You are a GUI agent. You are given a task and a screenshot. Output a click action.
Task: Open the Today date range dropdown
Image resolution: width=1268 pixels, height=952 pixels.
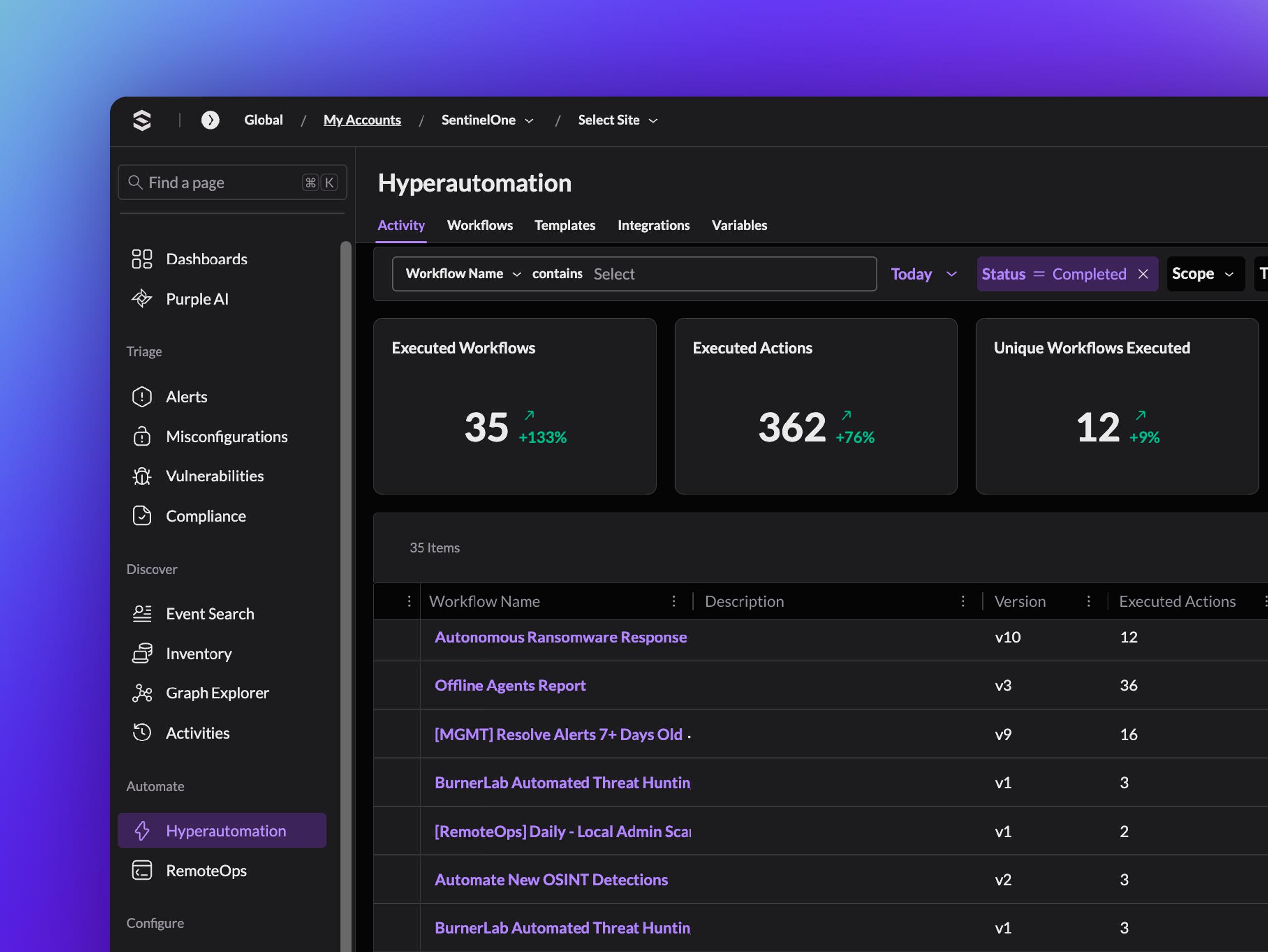point(923,274)
